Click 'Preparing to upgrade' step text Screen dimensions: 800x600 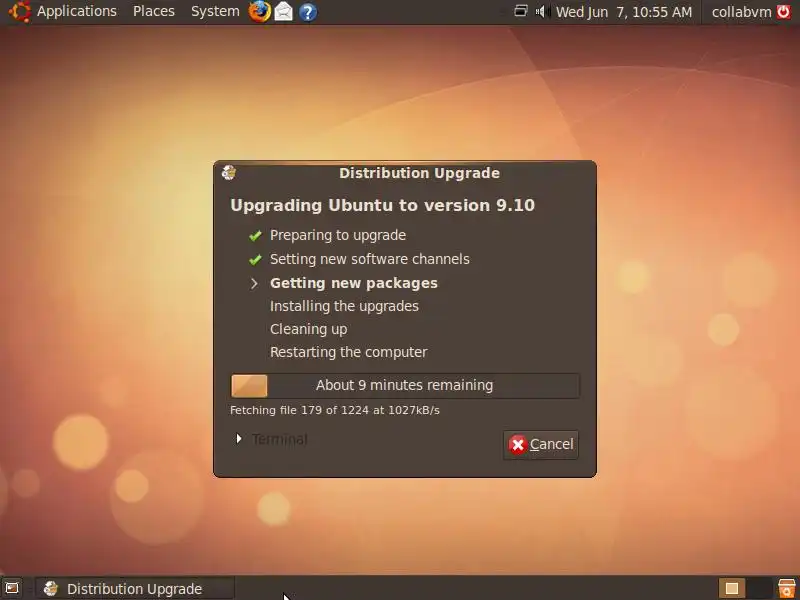coord(338,235)
